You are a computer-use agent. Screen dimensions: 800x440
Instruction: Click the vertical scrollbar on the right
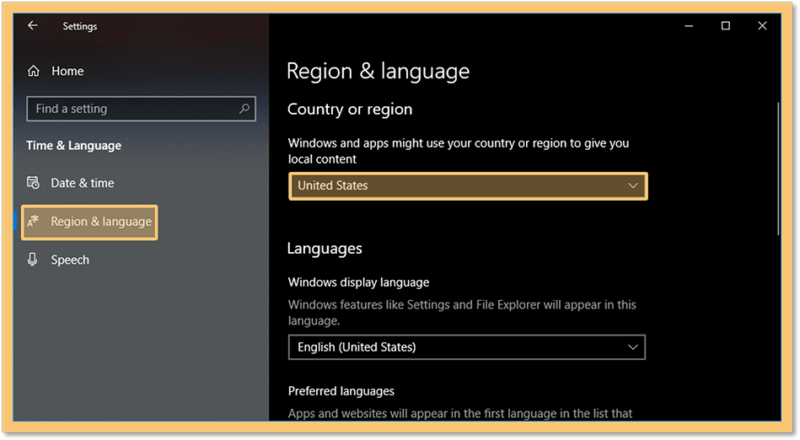[778, 168]
